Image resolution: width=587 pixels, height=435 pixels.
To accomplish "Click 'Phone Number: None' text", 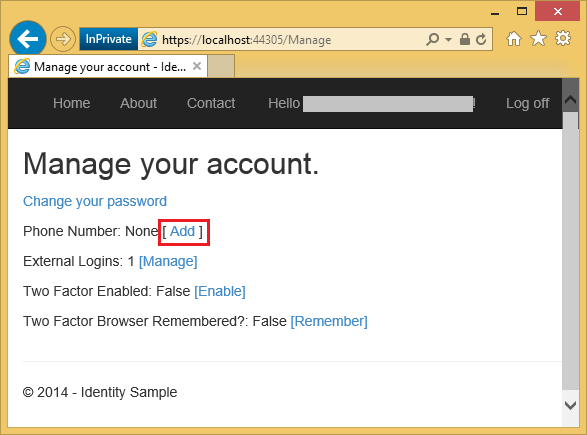I will 91,231.
